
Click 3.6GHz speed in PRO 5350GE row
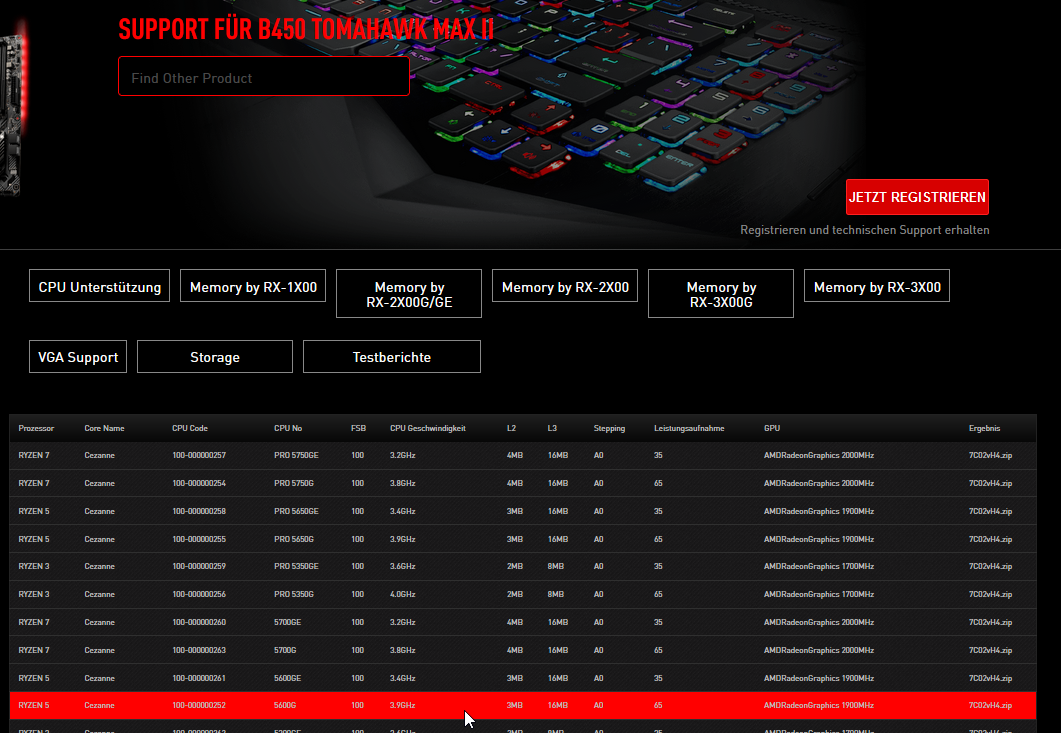tap(403, 567)
